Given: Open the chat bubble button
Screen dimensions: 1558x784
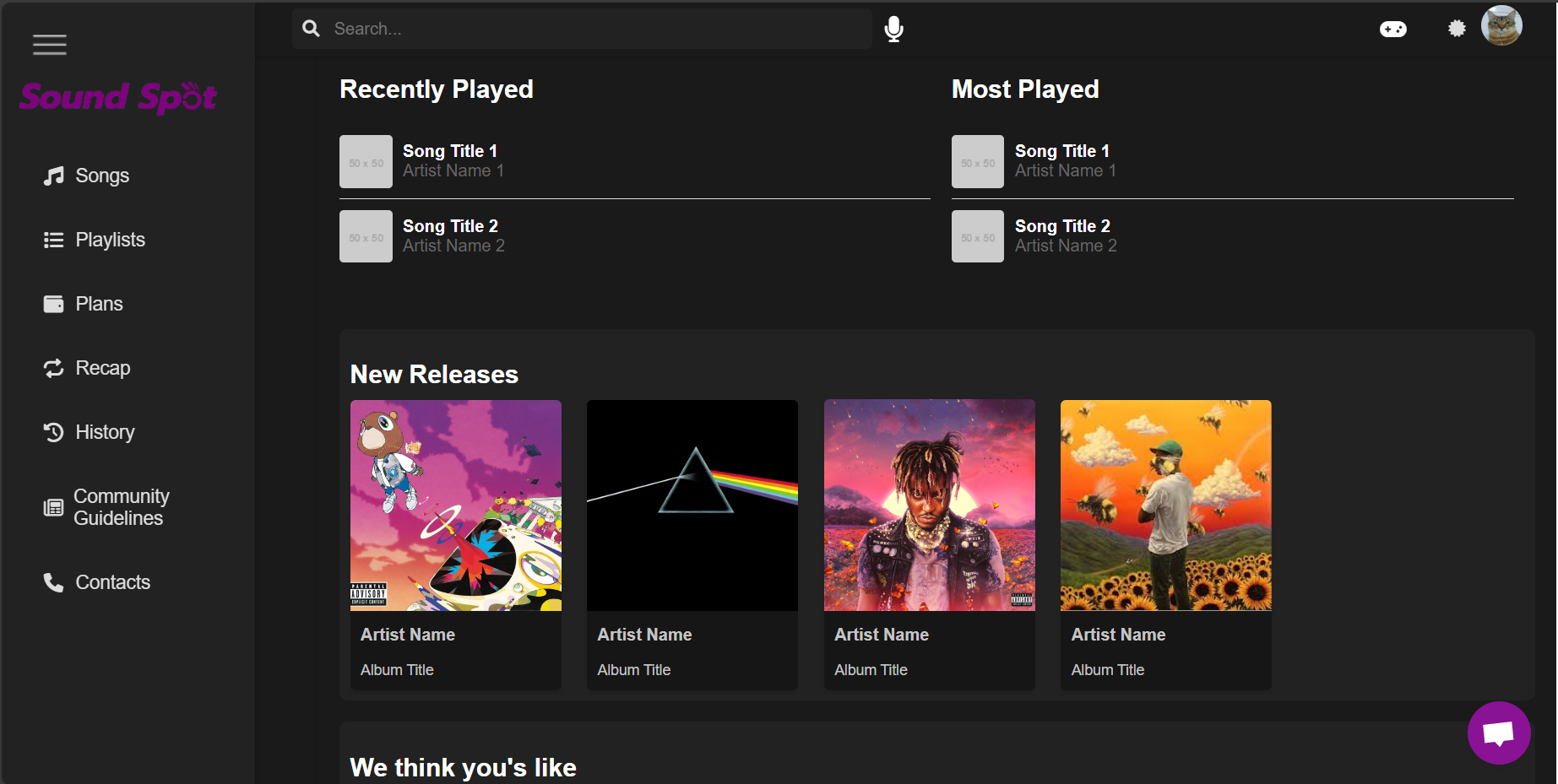Looking at the screenshot, I should coord(1499,733).
